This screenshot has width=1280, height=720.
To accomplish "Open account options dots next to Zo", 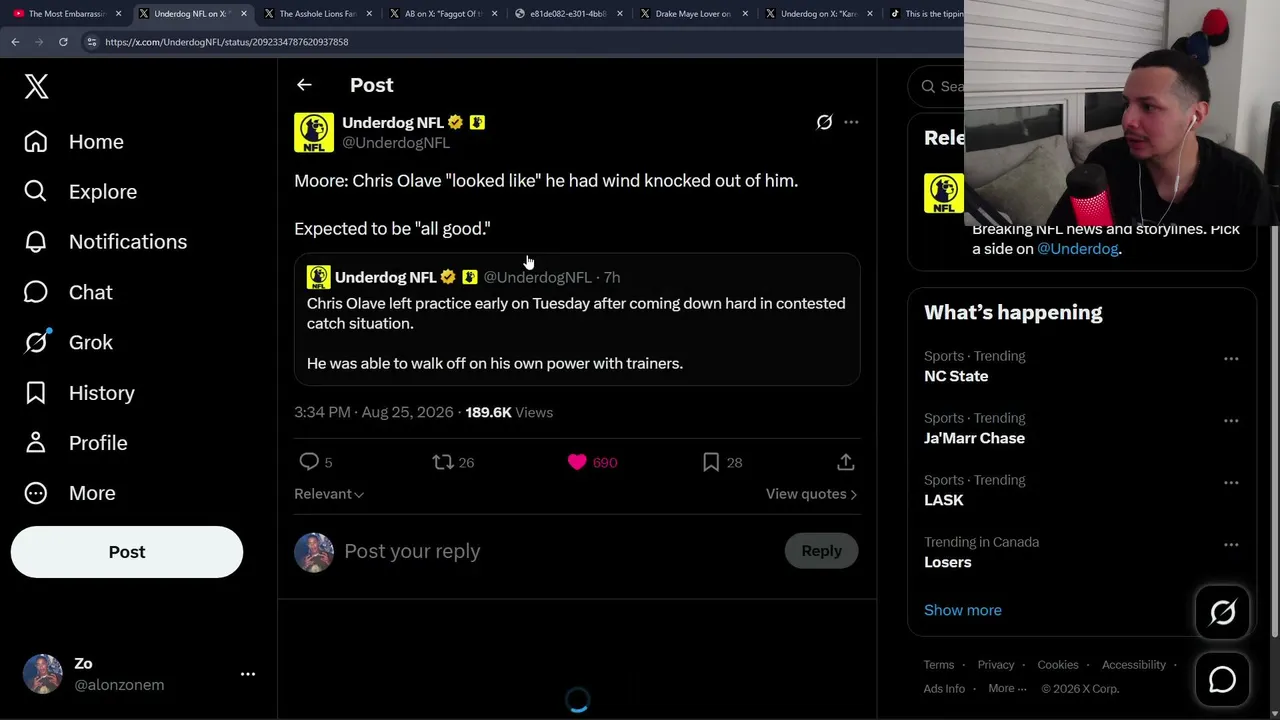I will point(248,674).
